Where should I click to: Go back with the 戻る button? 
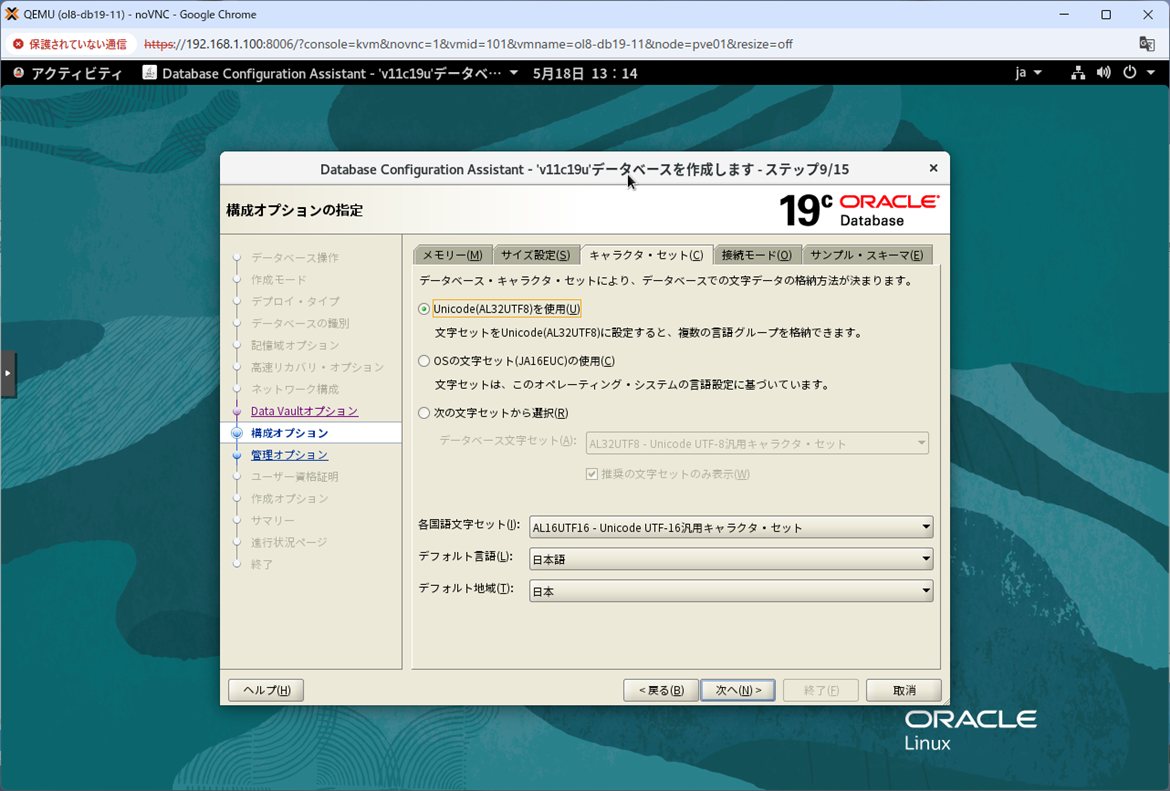click(661, 690)
